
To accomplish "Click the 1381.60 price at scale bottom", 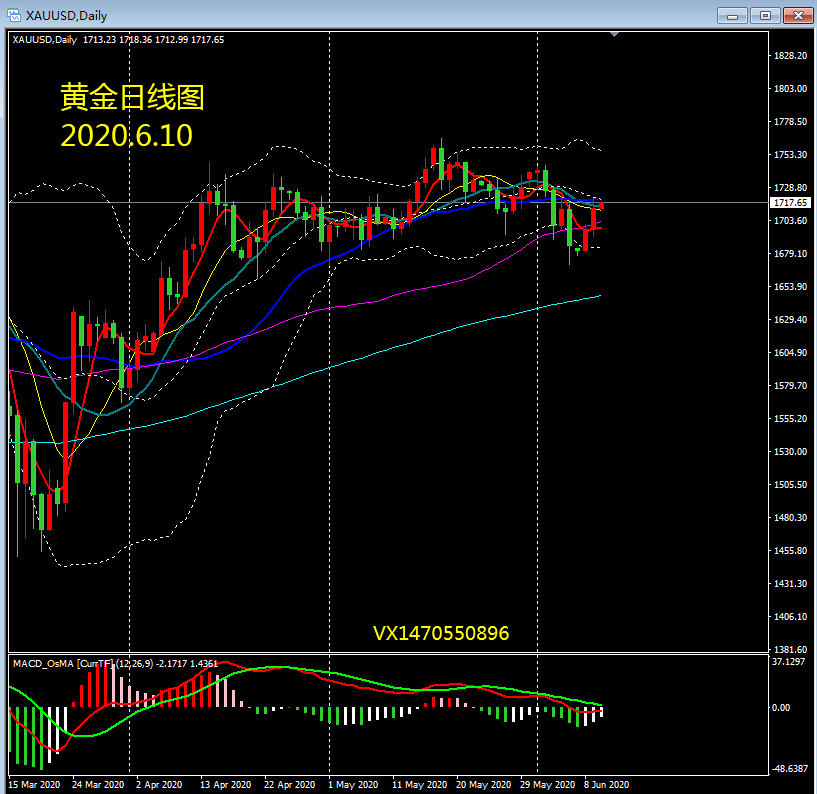I will [x=790, y=649].
